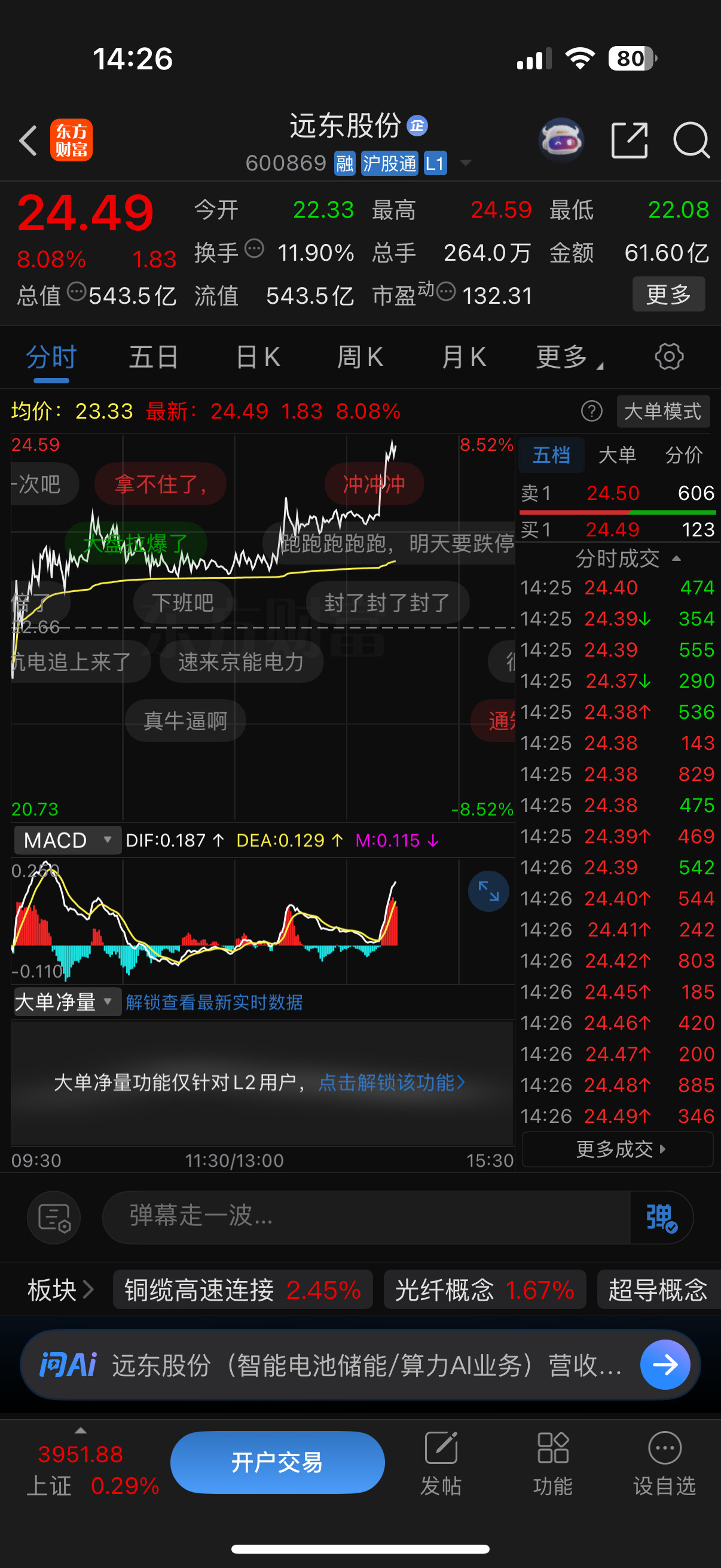The image size is (721, 1568).
Task: Open search with magnifier icon
Action: coord(691,140)
